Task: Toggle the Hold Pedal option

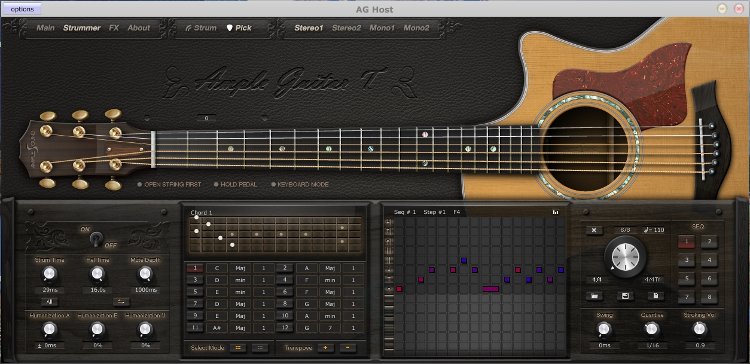Action: coord(235,184)
